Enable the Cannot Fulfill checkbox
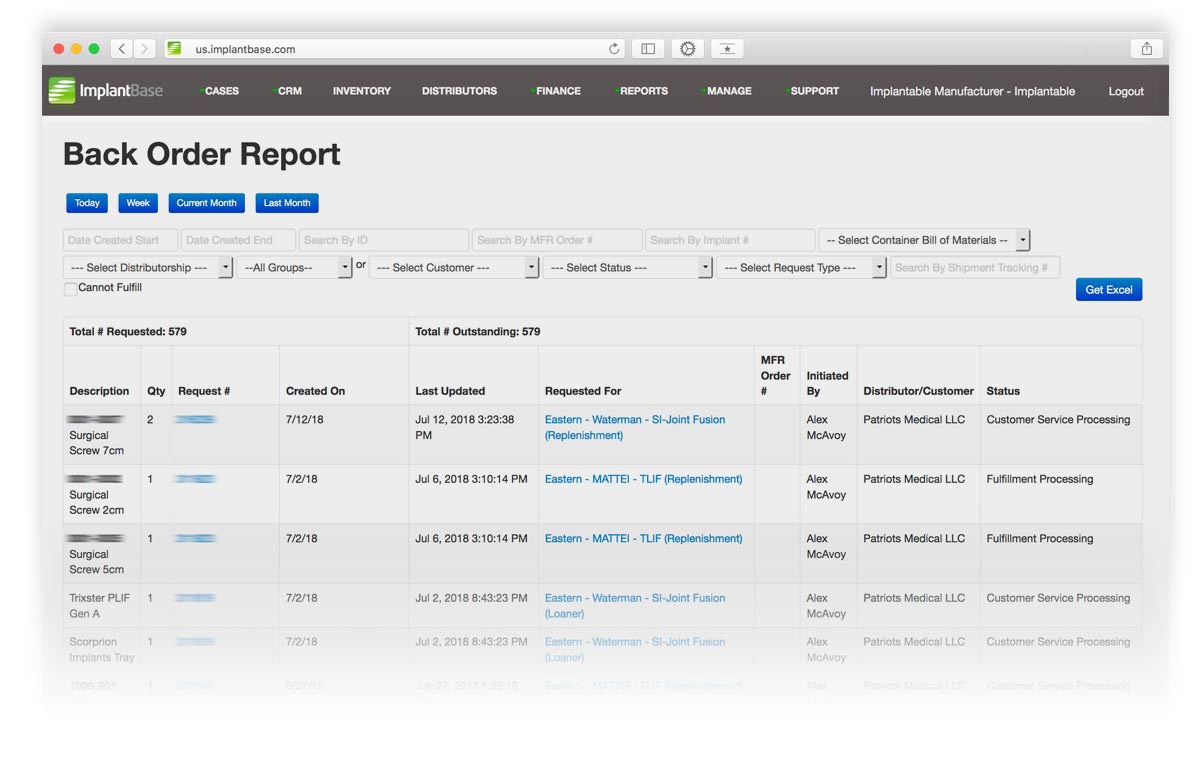1200x784 pixels. 70,289
